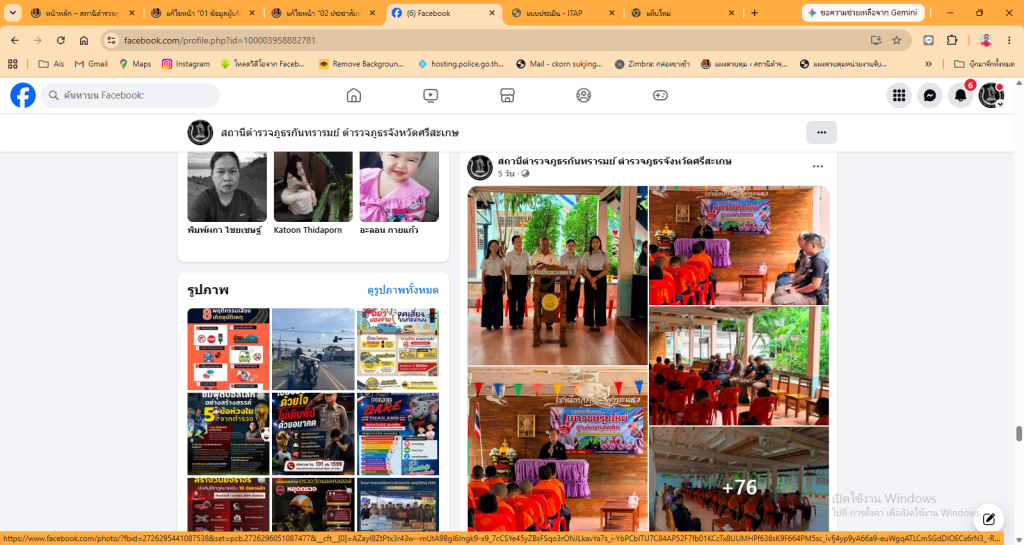View site information icon in address bar
This screenshot has width=1024, height=545.
(x=111, y=40)
